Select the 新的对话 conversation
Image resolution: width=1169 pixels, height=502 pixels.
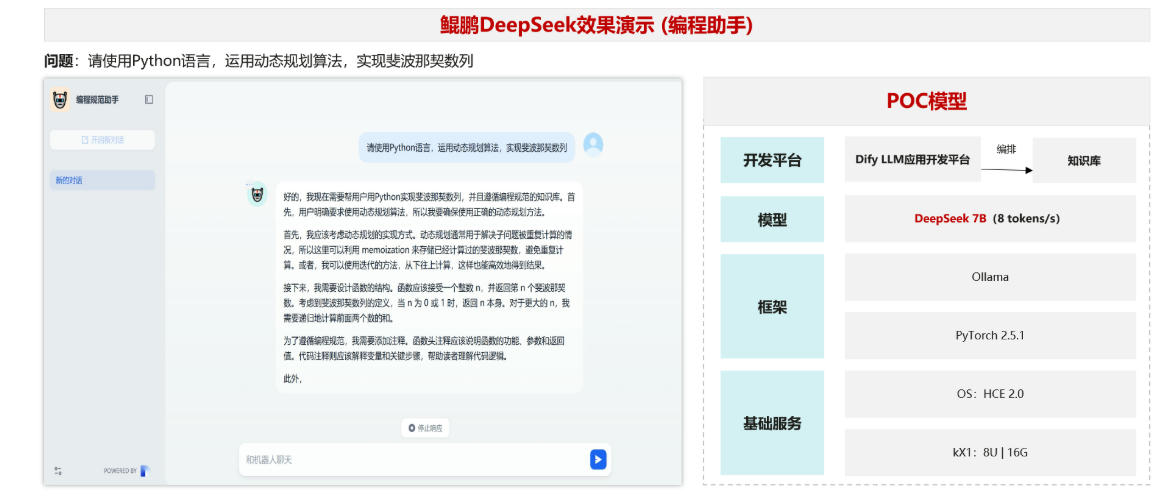103,180
